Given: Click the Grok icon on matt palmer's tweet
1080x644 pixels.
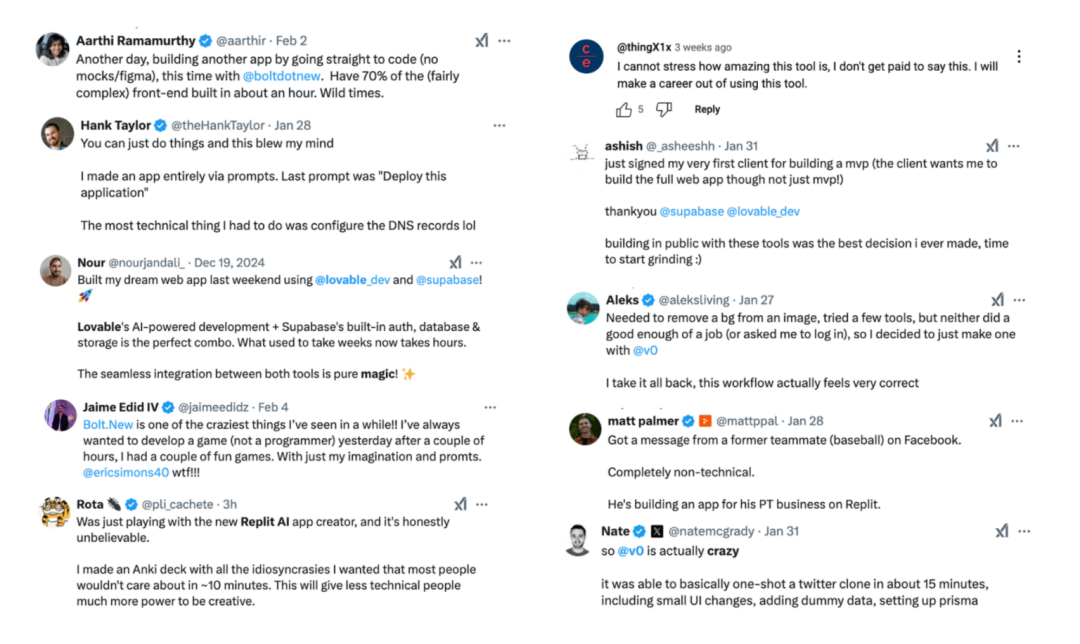Looking at the screenshot, I should click(x=995, y=421).
